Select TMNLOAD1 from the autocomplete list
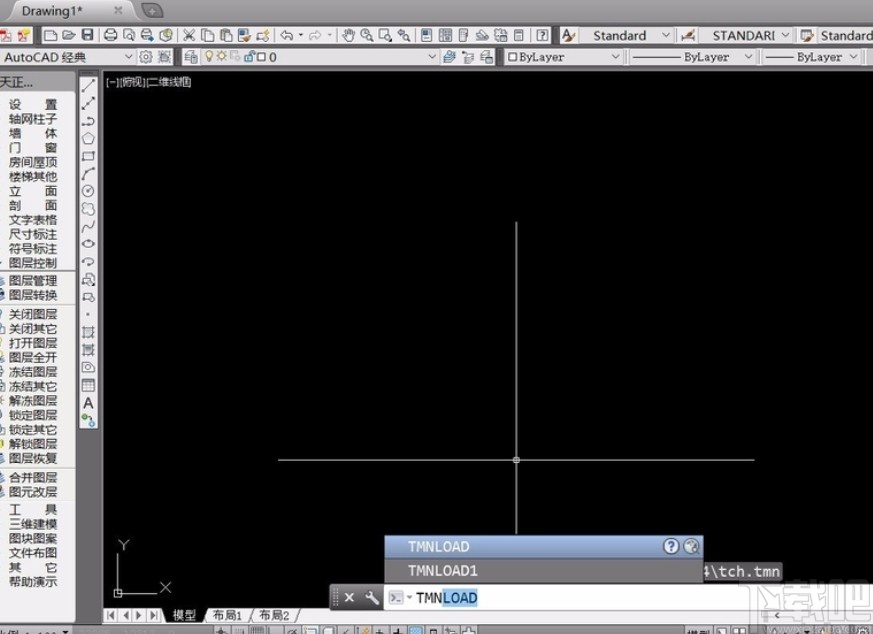This screenshot has width=873, height=634. coord(543,571)
